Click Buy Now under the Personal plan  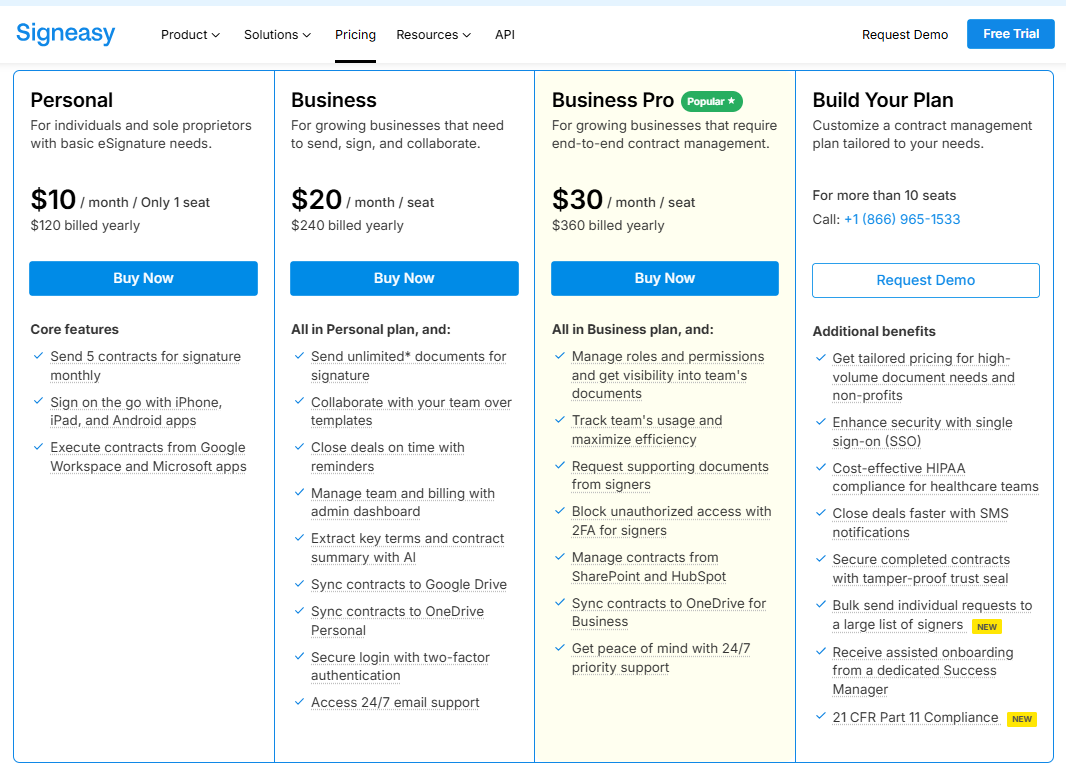[143, 278]
